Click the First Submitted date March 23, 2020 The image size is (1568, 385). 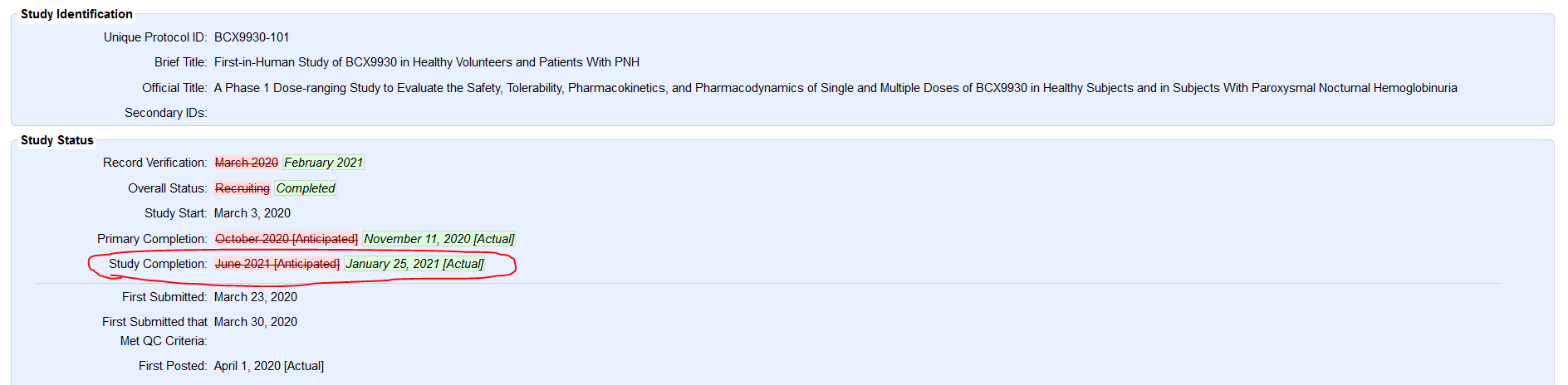(x=256, y=297)
